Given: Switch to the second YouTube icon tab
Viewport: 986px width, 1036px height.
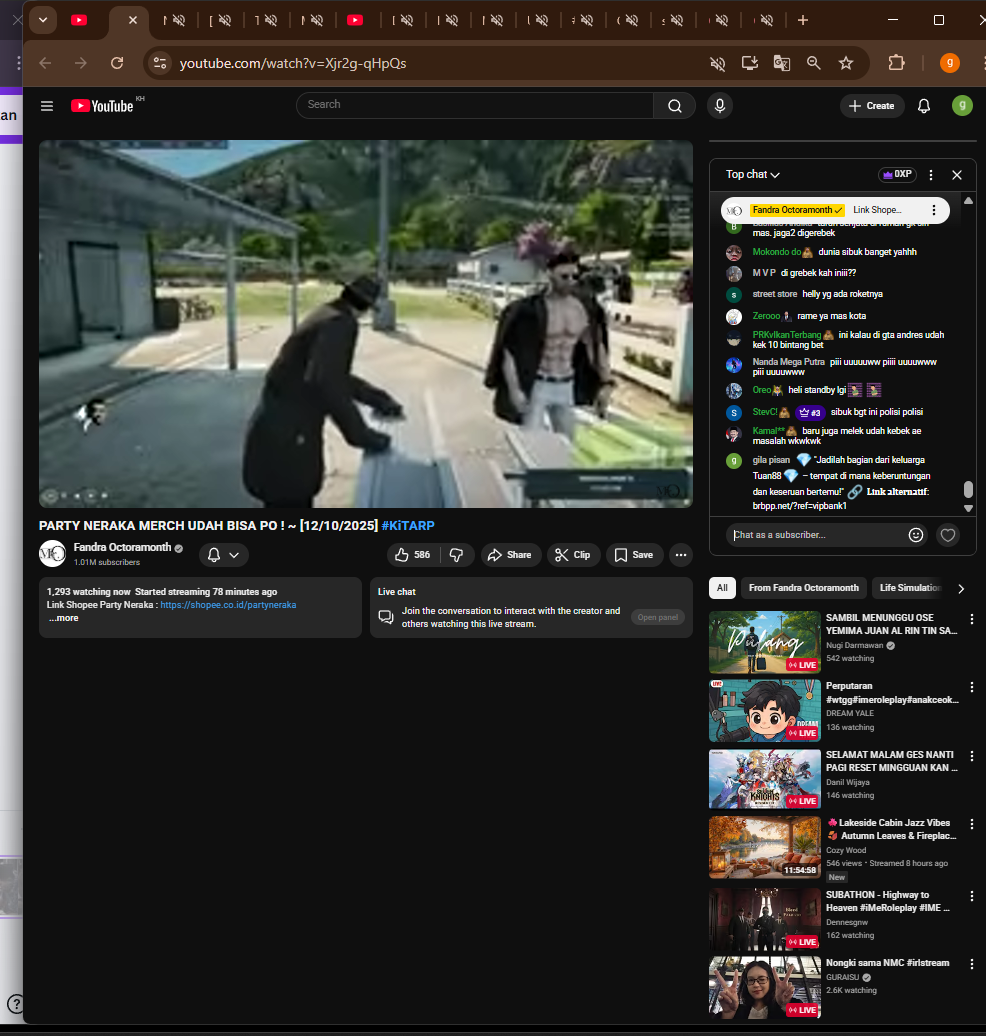Looking at the screenshot, I should (x=355, y=20).
